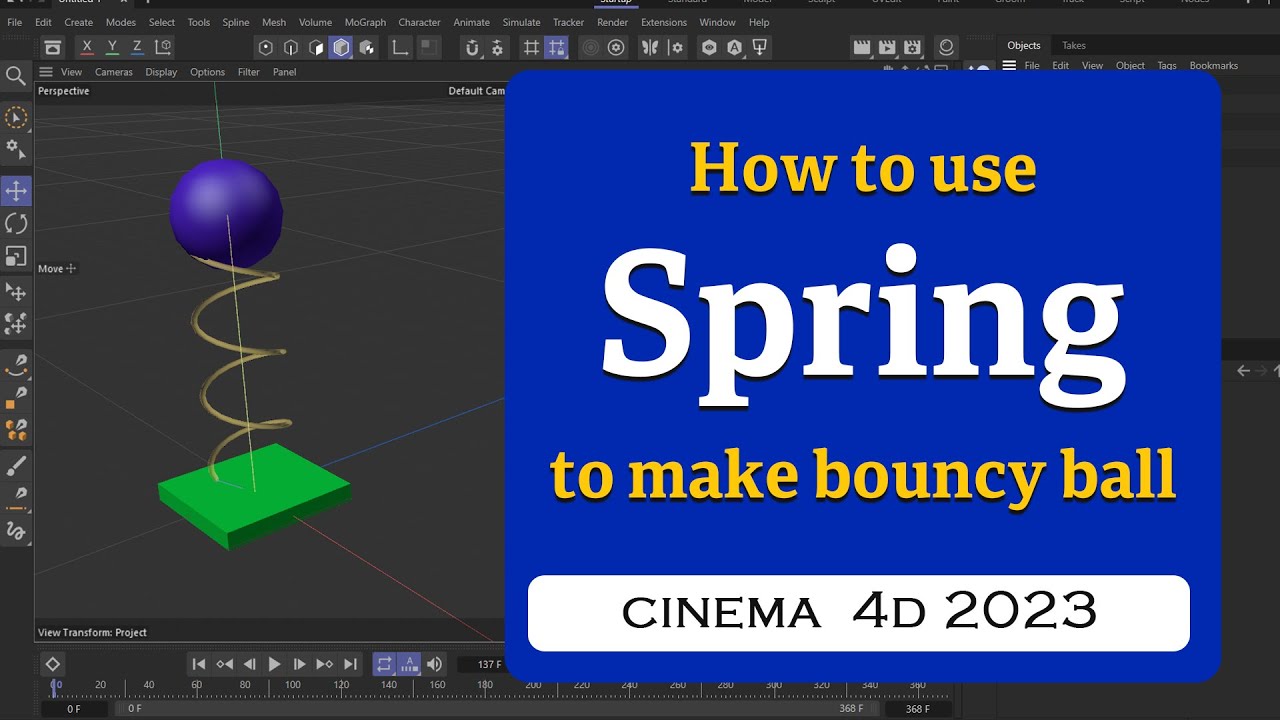Image resolution: width=1280 pixels, height=720 pixels.
Task: Open snap settings gear-dots icon
Action: pos(498,47)
